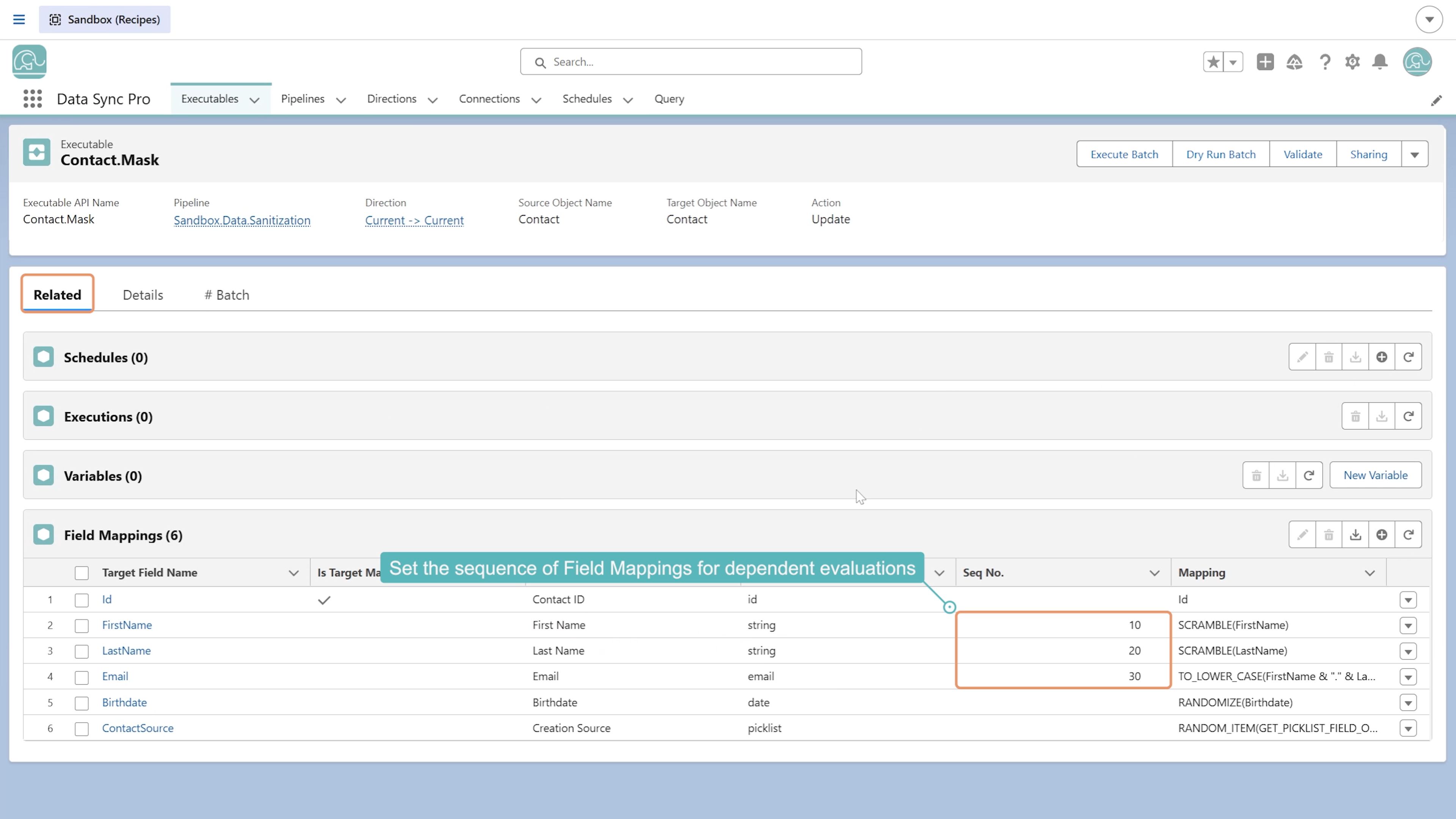Click the favorites star icon
The image size is (1456, 819).
(x=1213, y=61)
